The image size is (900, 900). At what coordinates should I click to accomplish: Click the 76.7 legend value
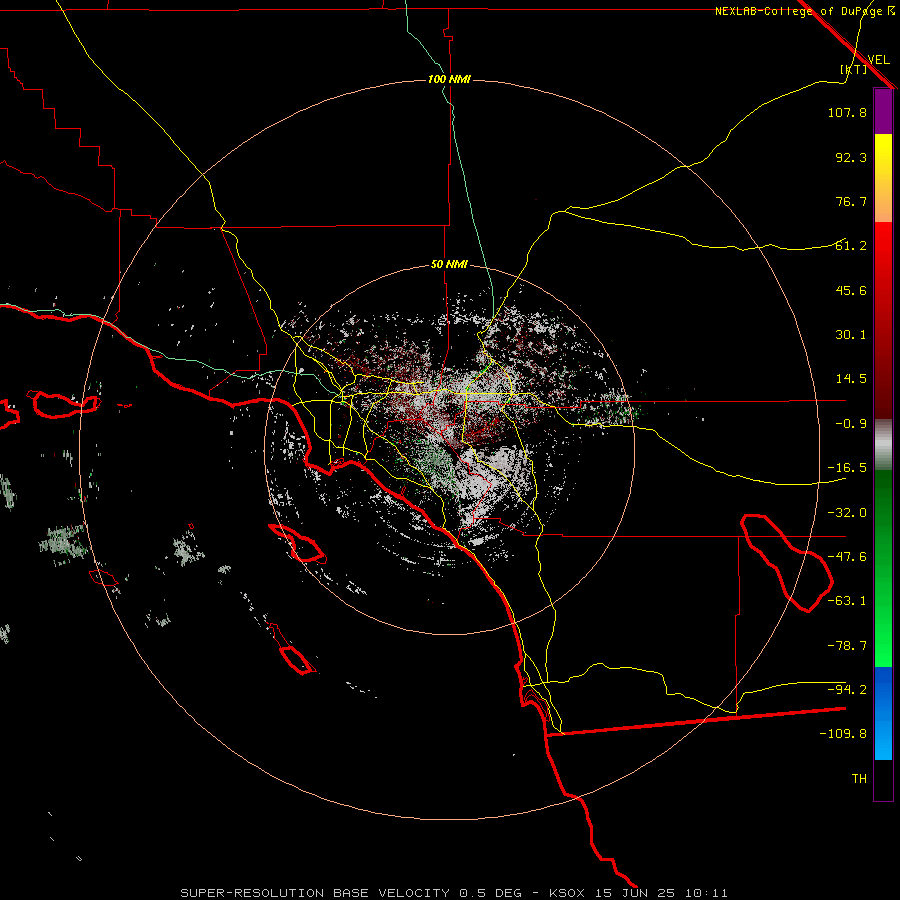click(851, 201)
